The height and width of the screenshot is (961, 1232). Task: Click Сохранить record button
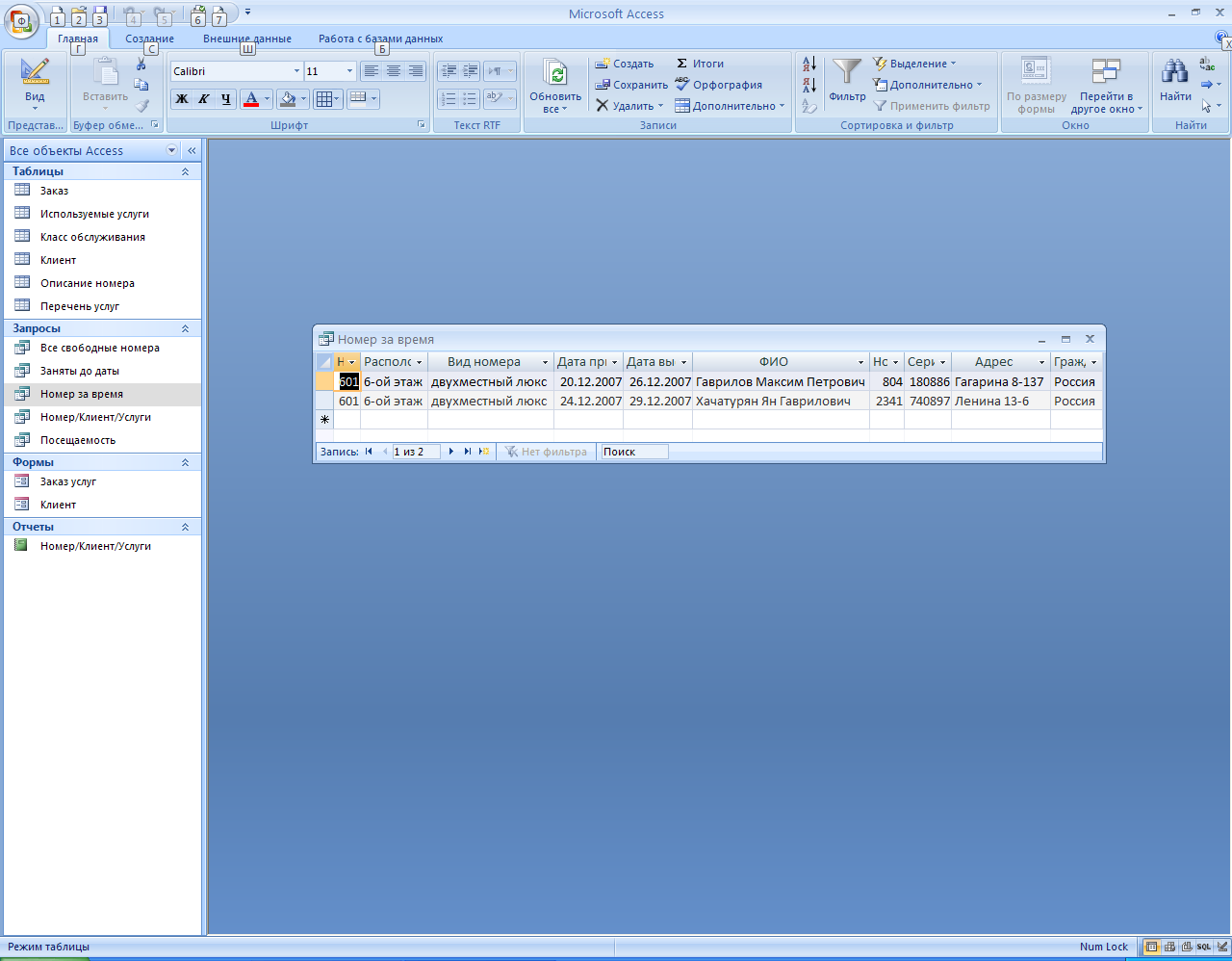point(631,85)
